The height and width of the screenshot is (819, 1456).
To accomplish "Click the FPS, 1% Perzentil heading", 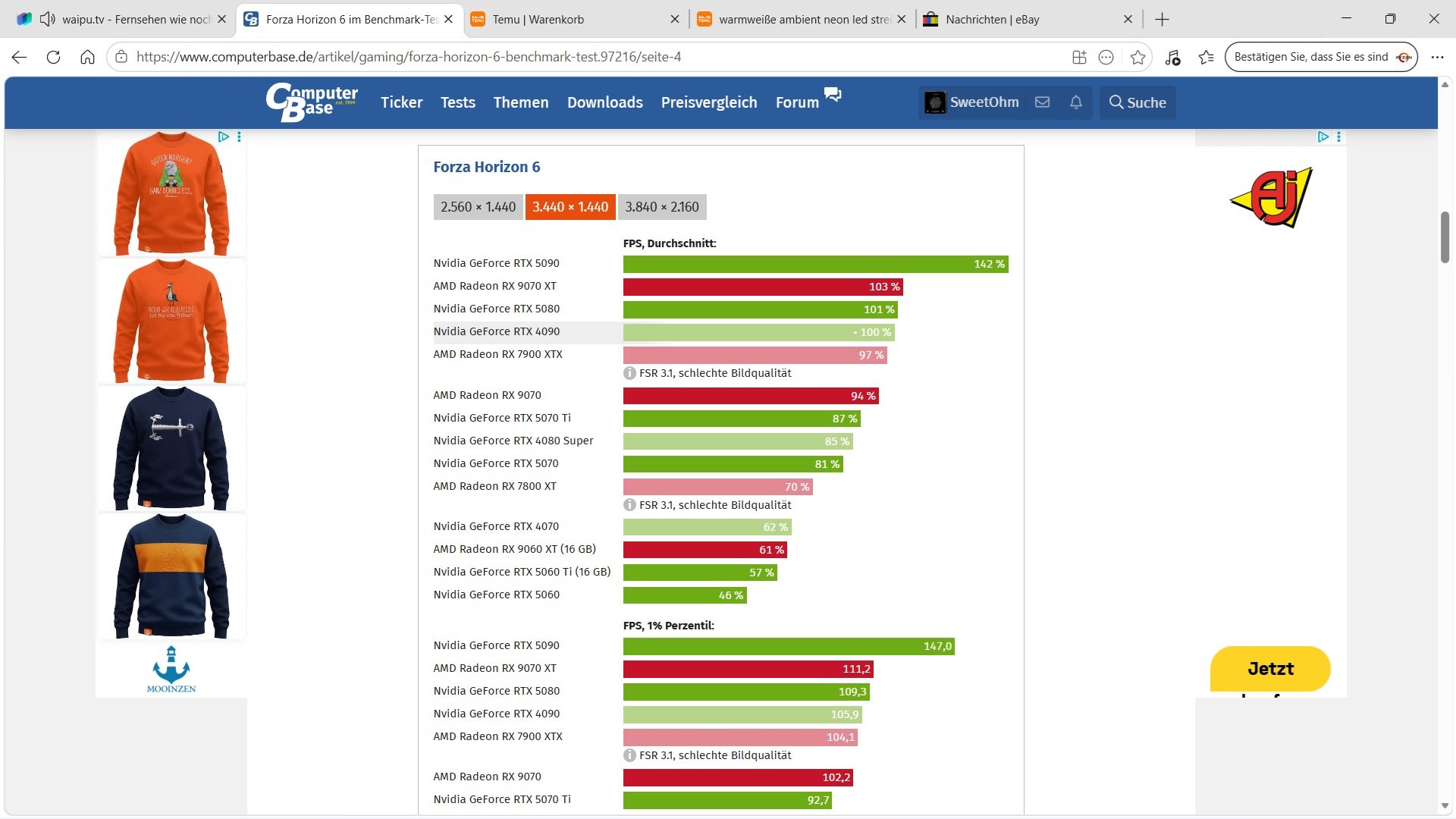I will click(x=668, y=626).
